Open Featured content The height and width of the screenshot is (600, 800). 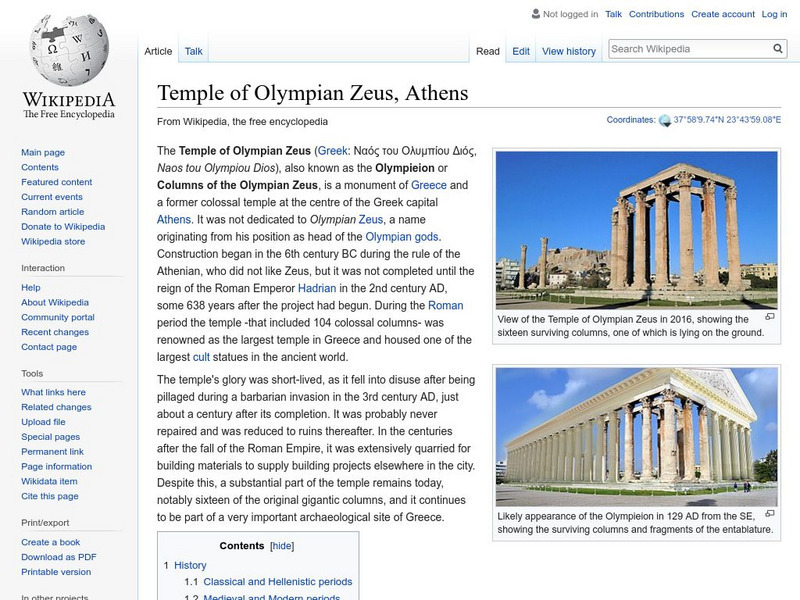click(57, 182)
